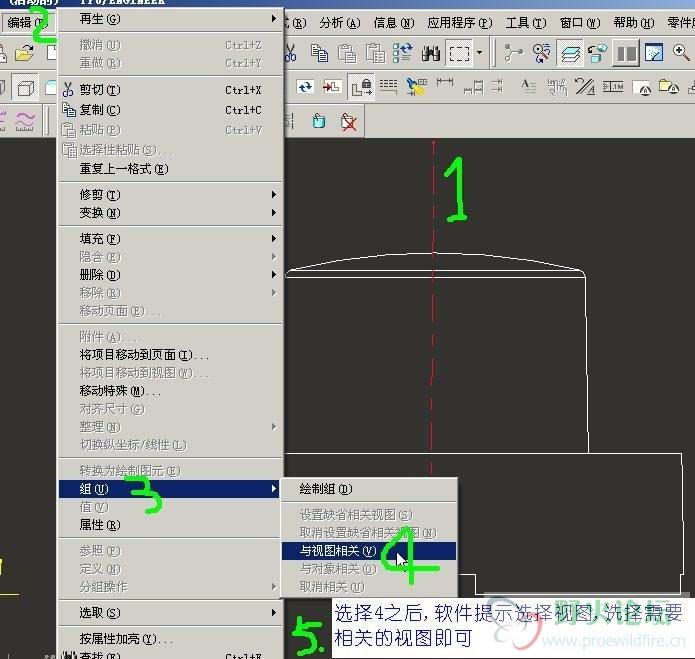Open the 帮助(H) menu
Image resolution: width=695 pixels, height=659 pixels.
[x=634, y=23]
